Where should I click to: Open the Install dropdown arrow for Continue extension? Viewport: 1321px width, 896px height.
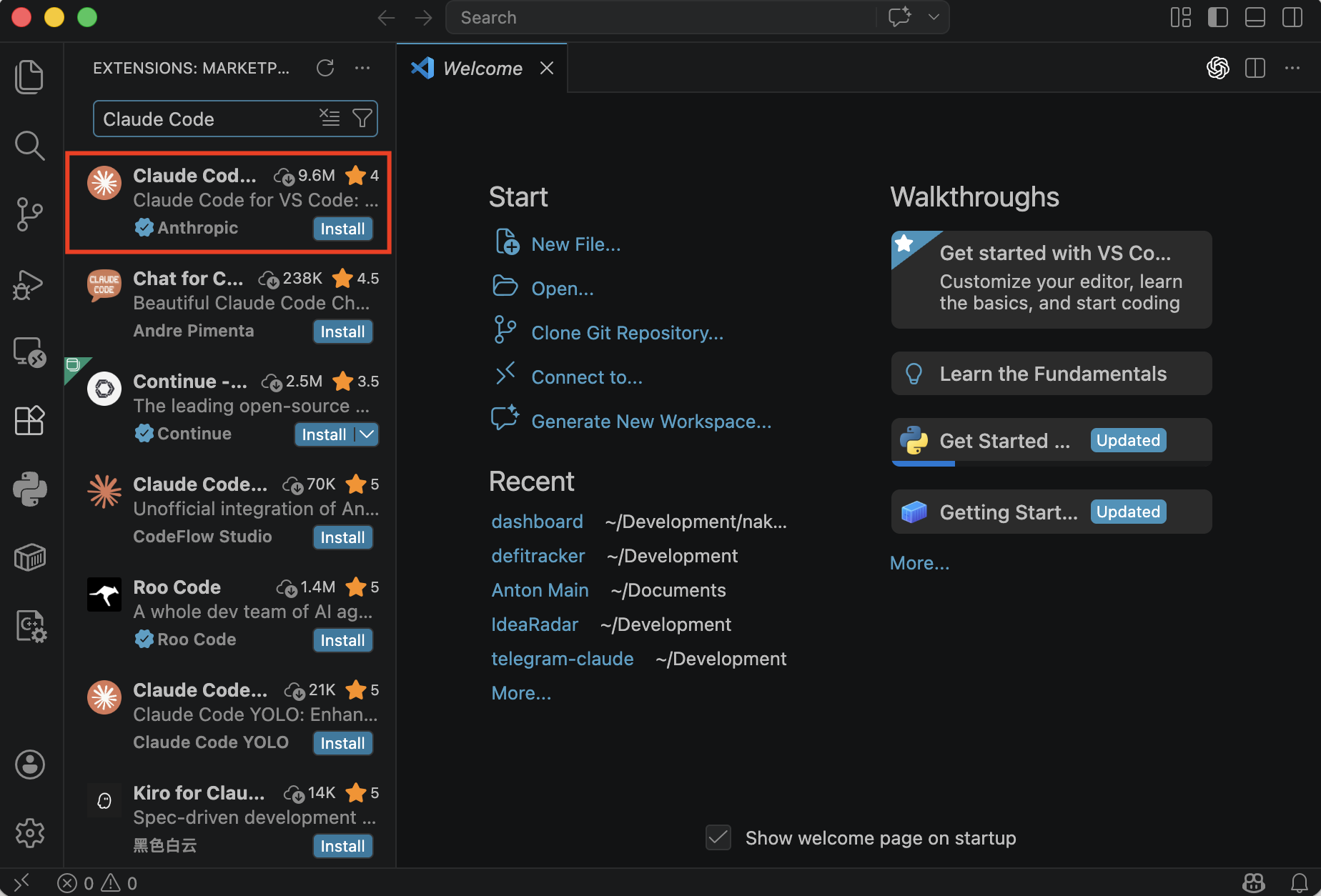click(367, 434)
